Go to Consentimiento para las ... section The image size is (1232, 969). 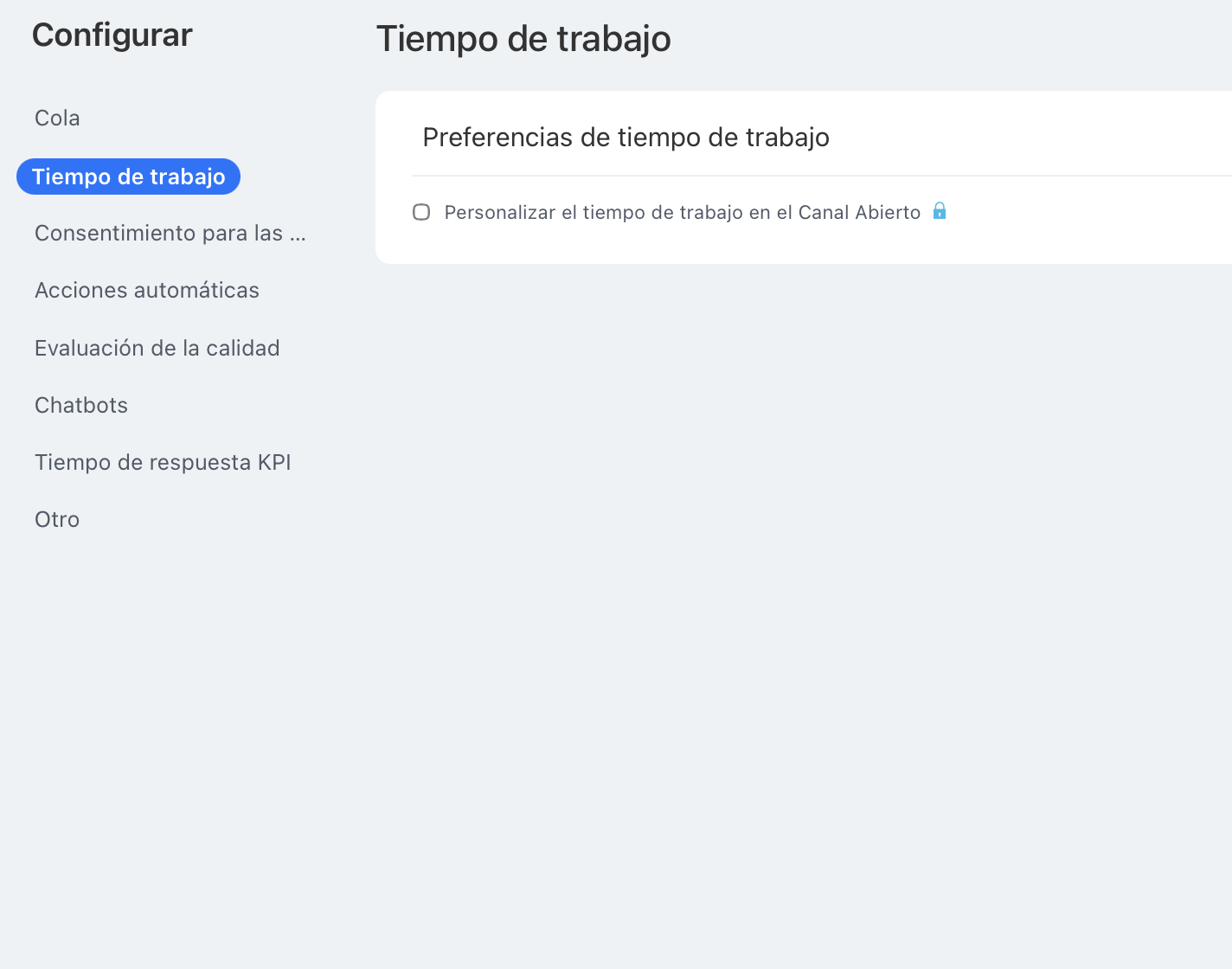coord(170,234)
